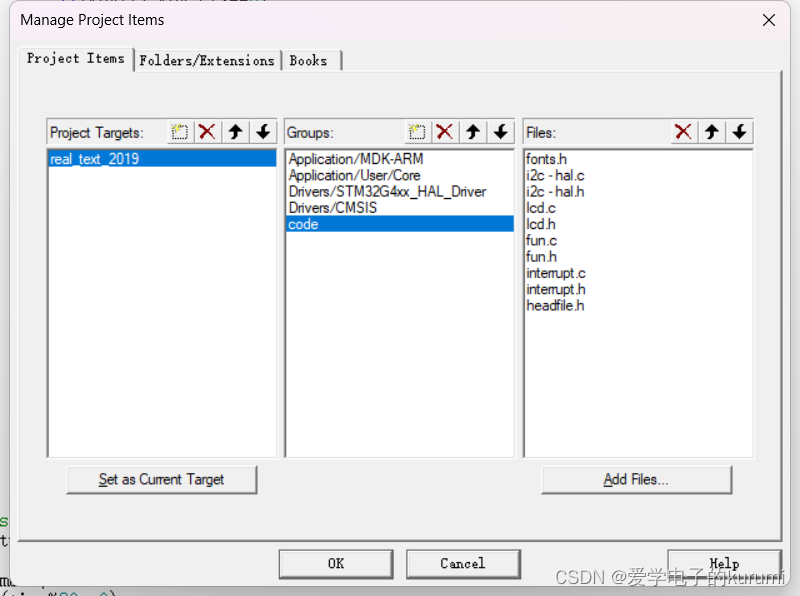Move project target down with arrow
This screenshot has height=596, width=800.
coord(263,132)
